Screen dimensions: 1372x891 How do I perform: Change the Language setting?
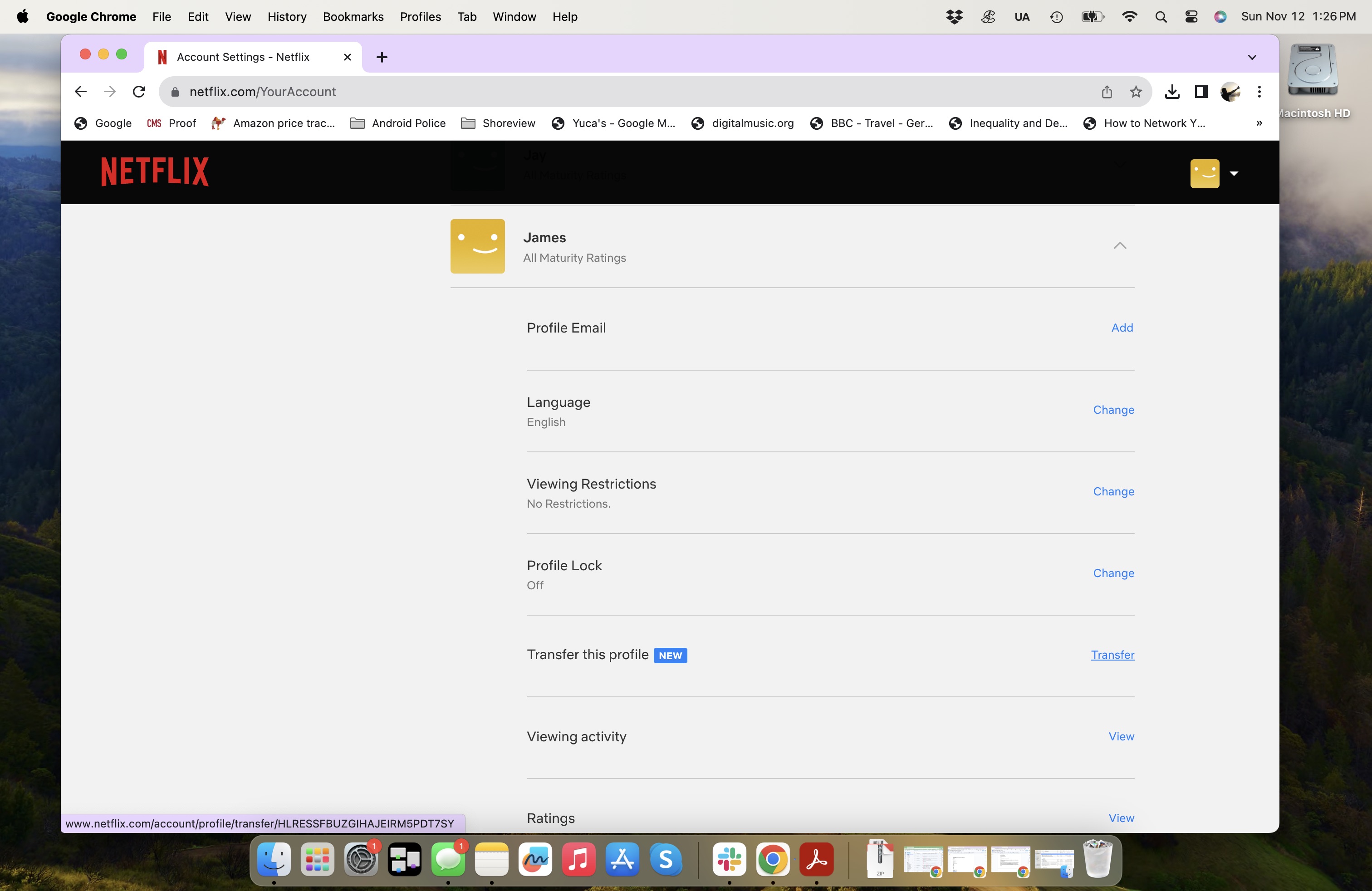[x=1113, y=410]
